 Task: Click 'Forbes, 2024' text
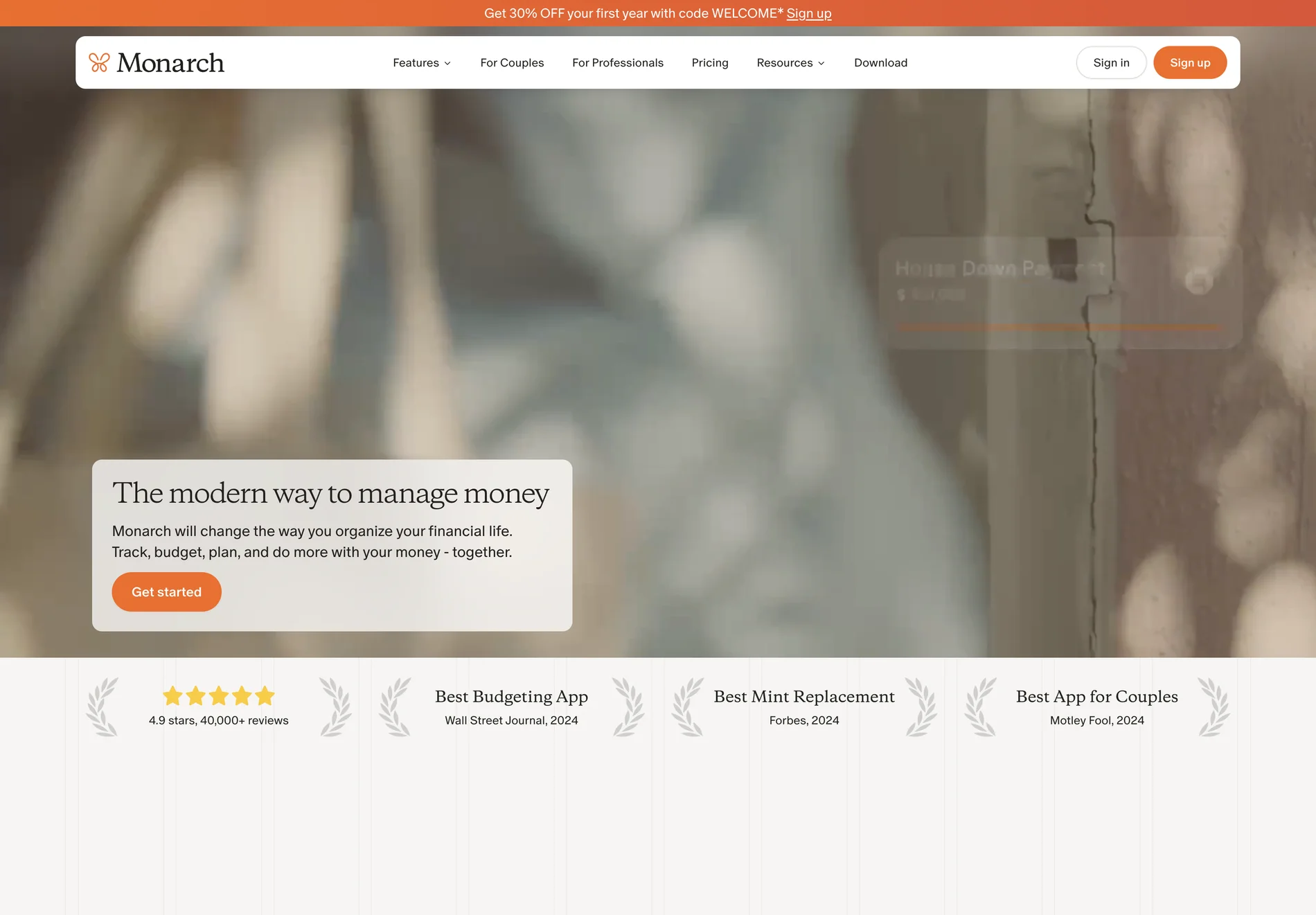click(x=804, y=720)
